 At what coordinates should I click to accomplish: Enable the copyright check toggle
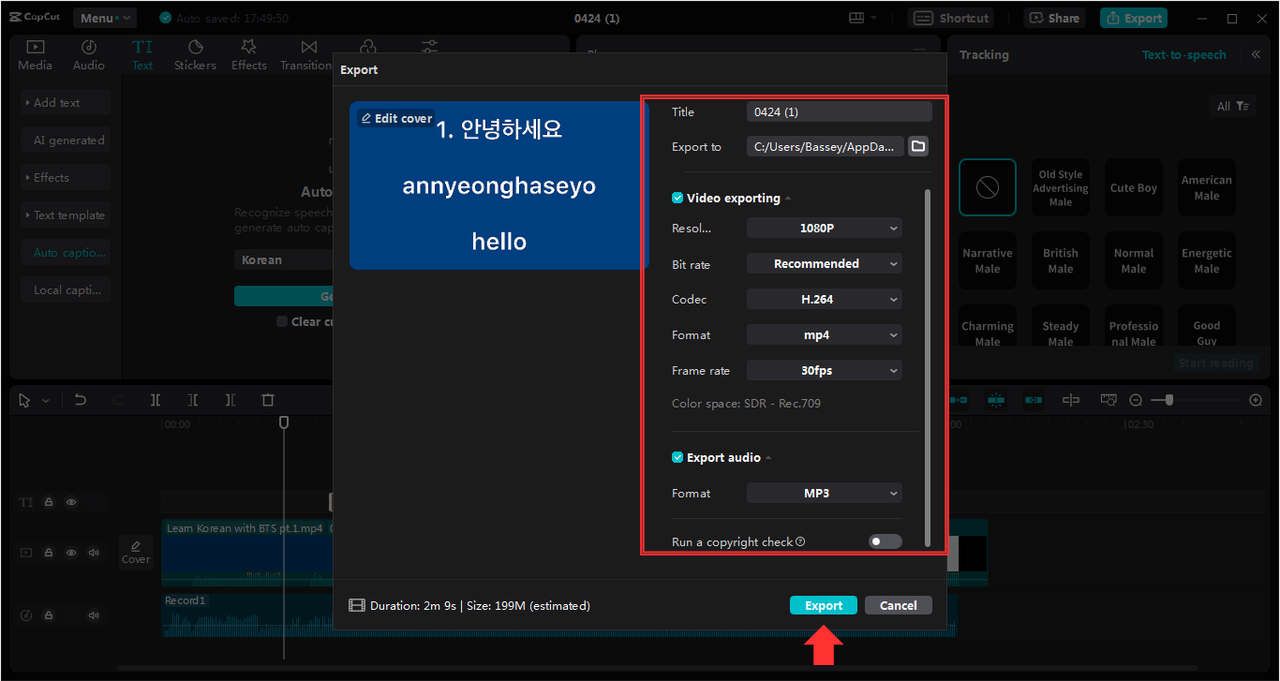coord(885,541)
